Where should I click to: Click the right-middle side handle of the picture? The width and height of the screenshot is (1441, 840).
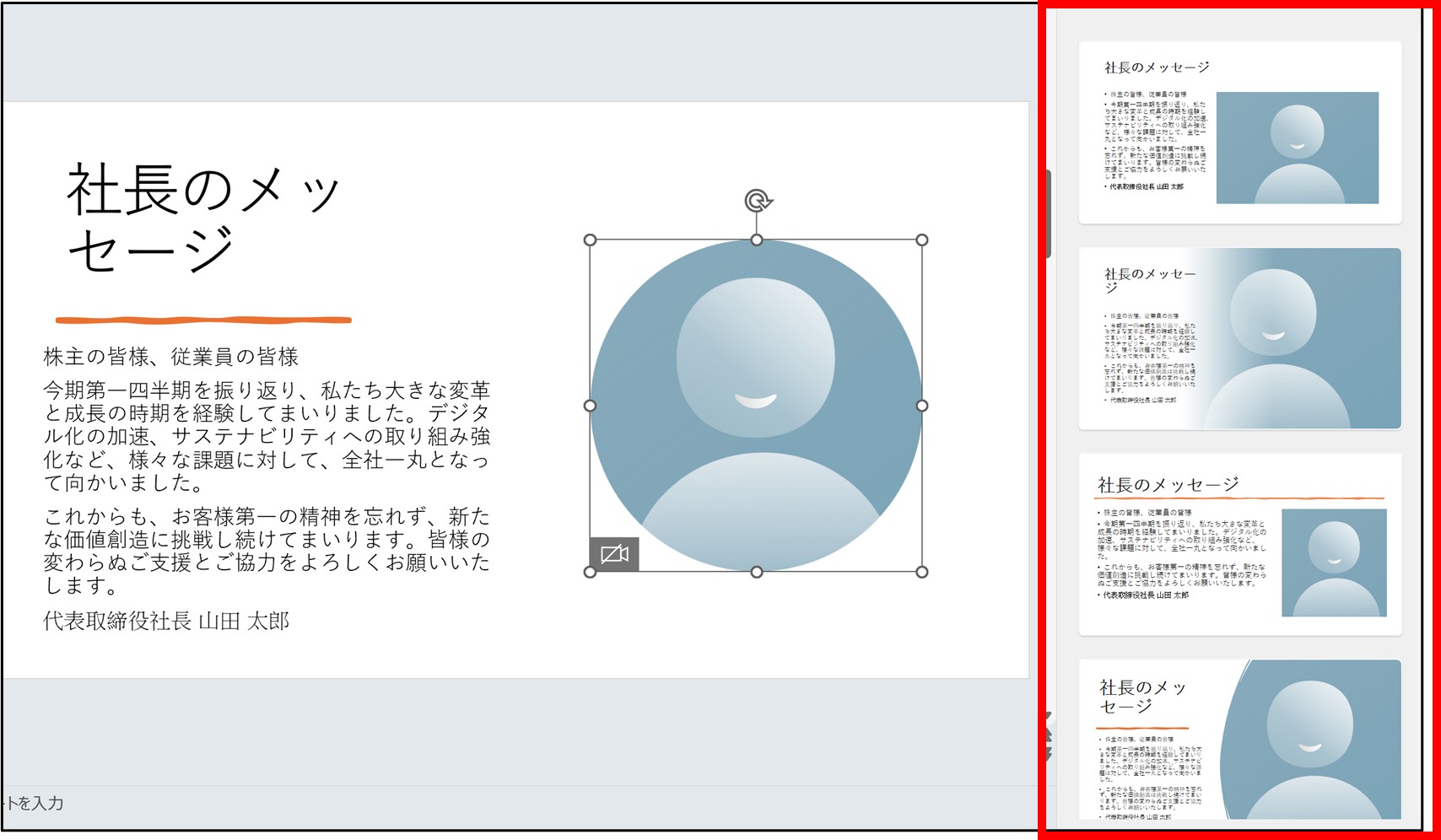922,406
